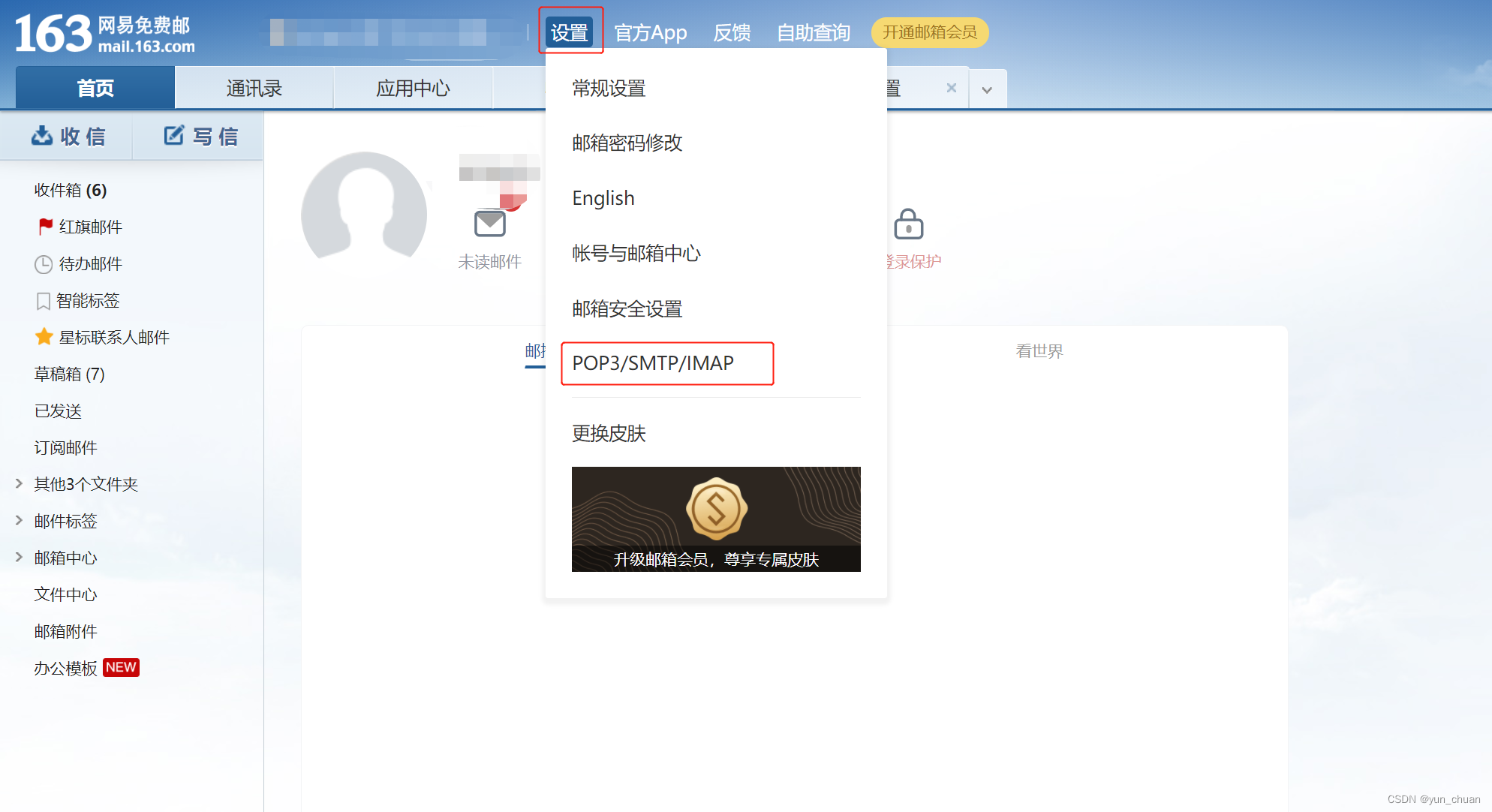Switch to the 通讯录 tab
The image size is (1492, 812).
[x=254, y=88]
